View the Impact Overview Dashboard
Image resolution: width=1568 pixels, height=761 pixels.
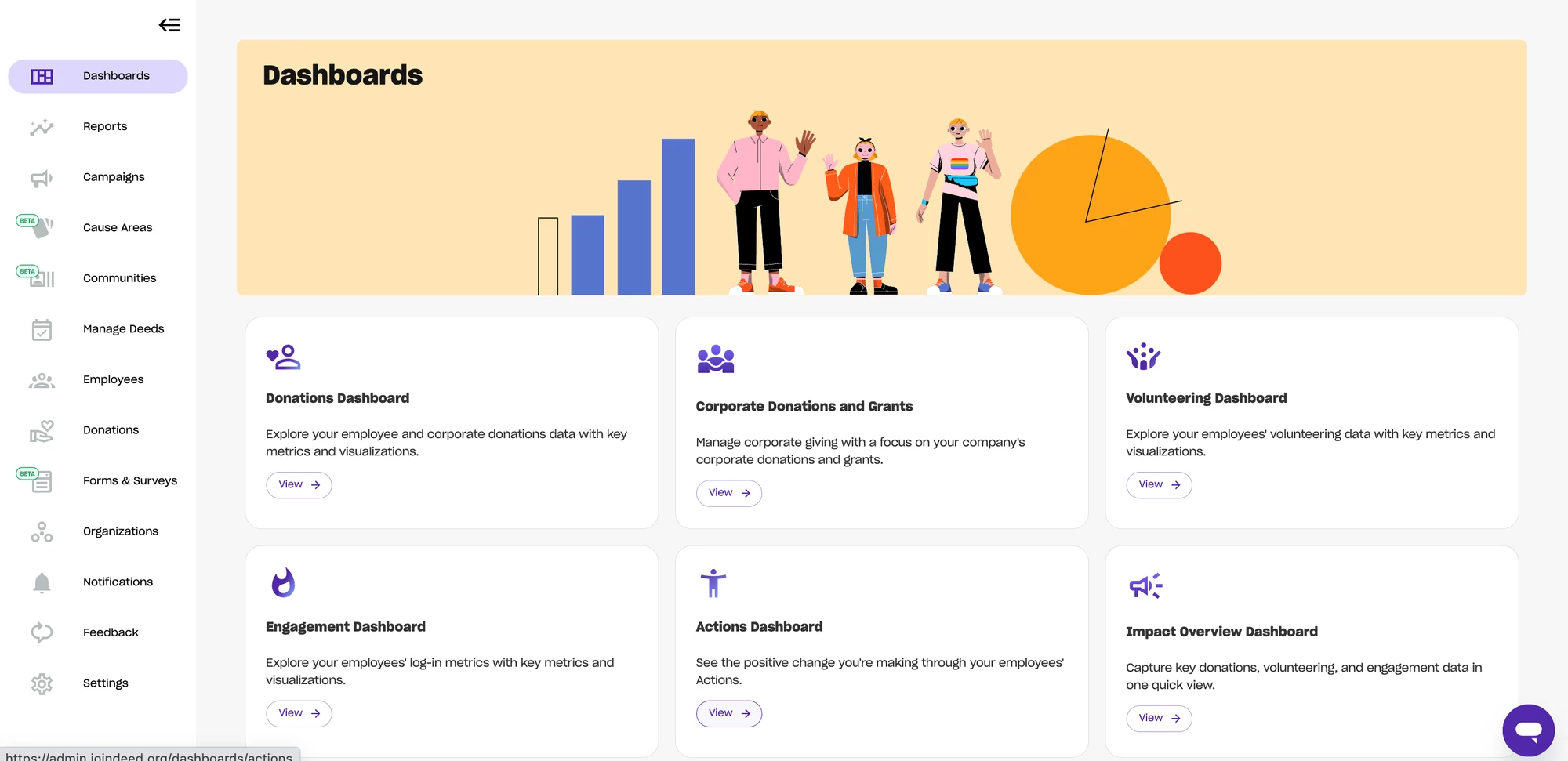click(1159, 718)
